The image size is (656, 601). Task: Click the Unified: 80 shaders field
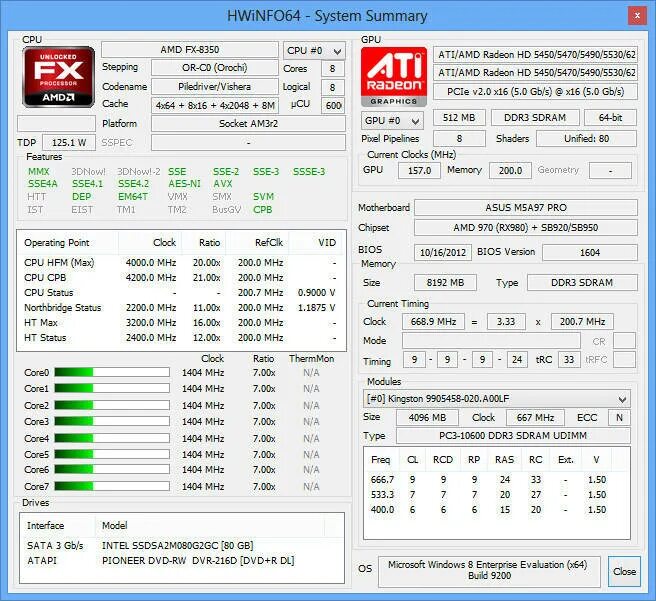point(587,139)
